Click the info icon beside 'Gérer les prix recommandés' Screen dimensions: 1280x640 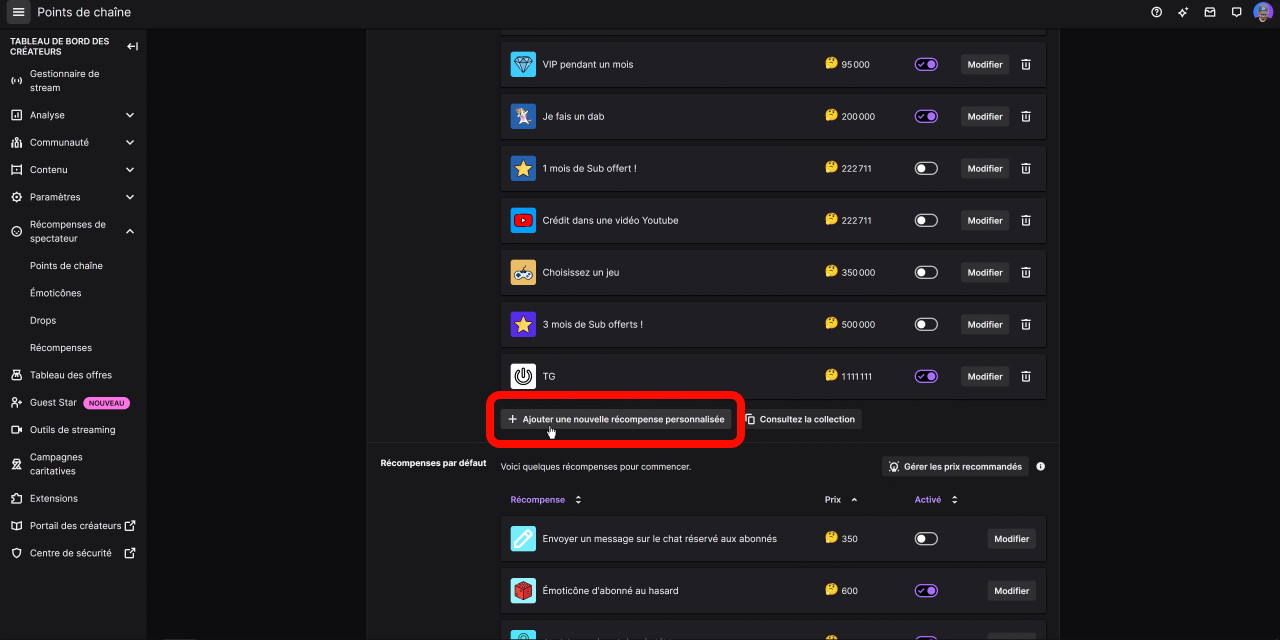[x=1041, y=467]
